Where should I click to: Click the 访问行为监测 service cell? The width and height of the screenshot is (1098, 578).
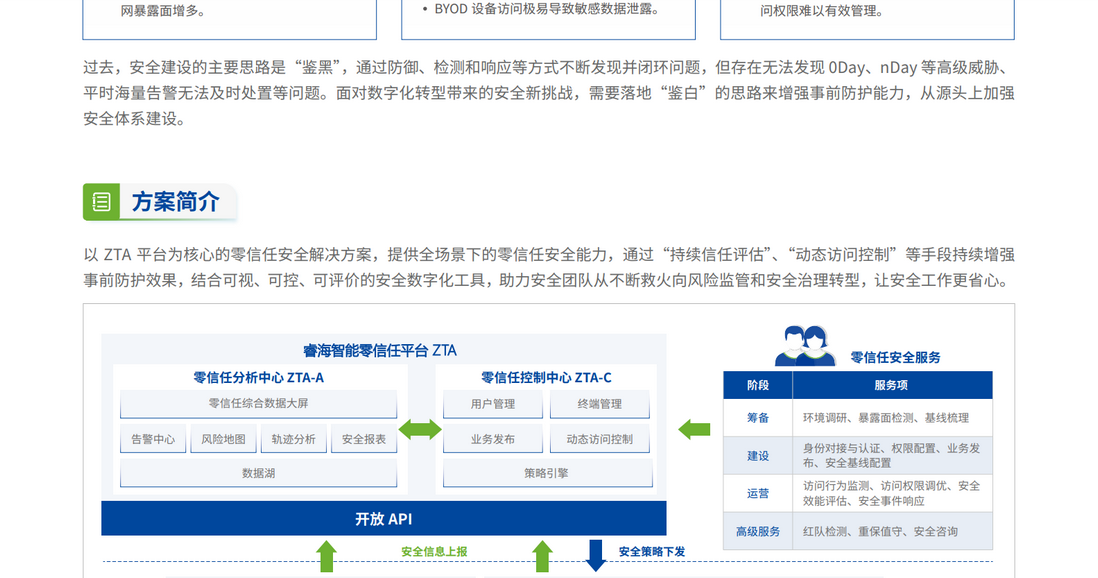tap(891, 493)
